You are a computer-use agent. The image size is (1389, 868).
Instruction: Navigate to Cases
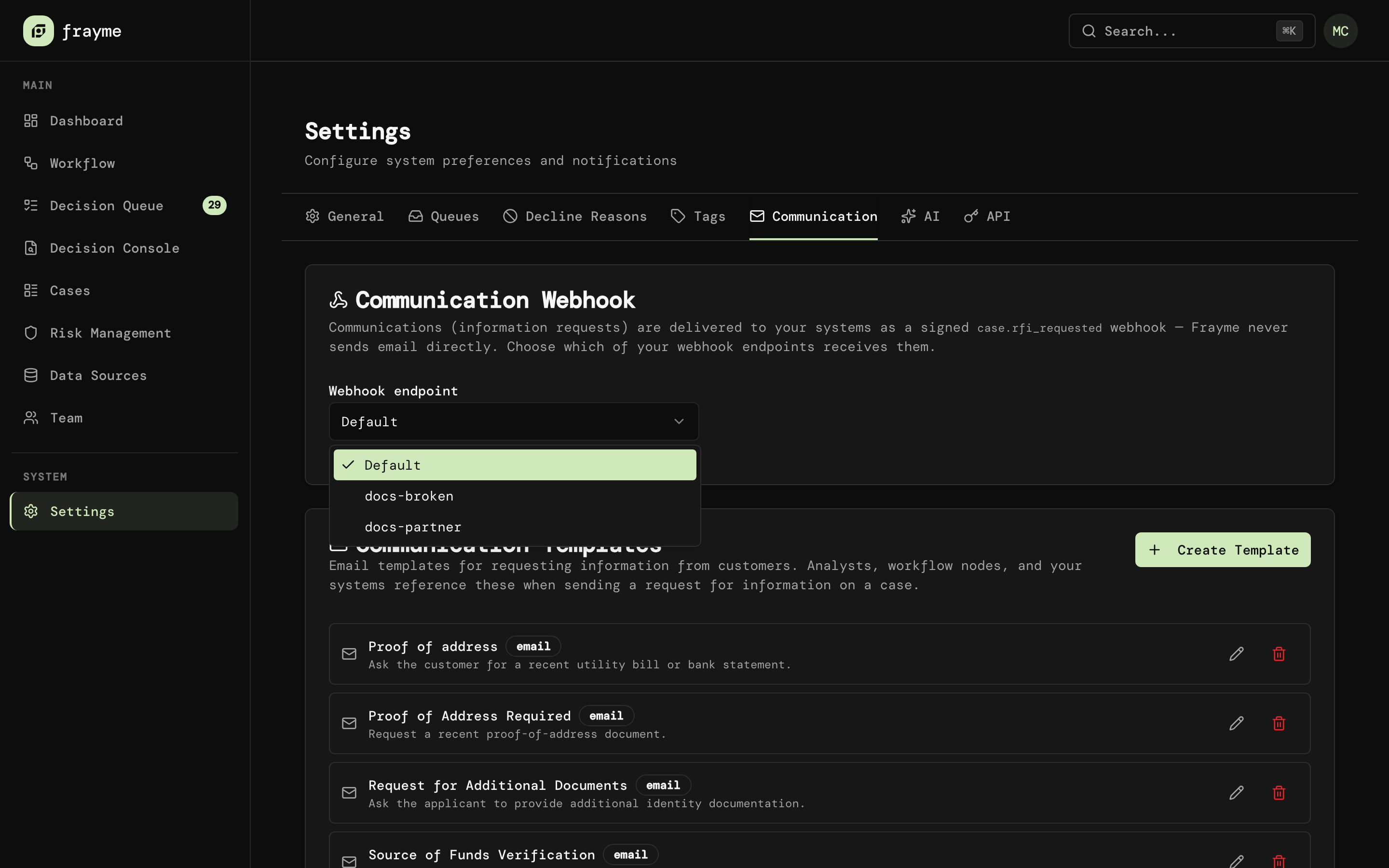click(x=124, y=290)
